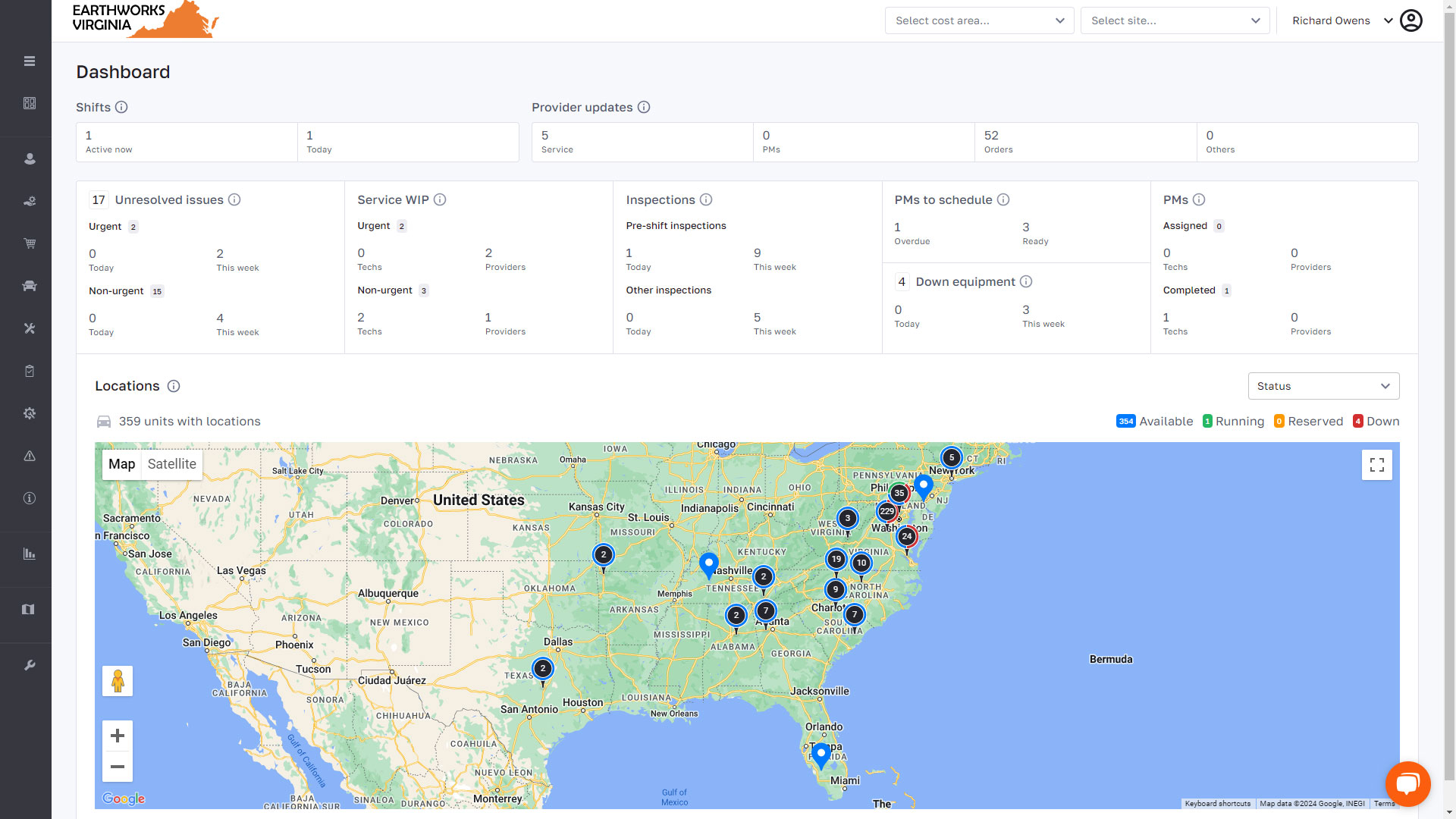This screenshot has height=819, width=1456.
Task: Open the hamburger menu in sidebar
Action: pos(30,61)
